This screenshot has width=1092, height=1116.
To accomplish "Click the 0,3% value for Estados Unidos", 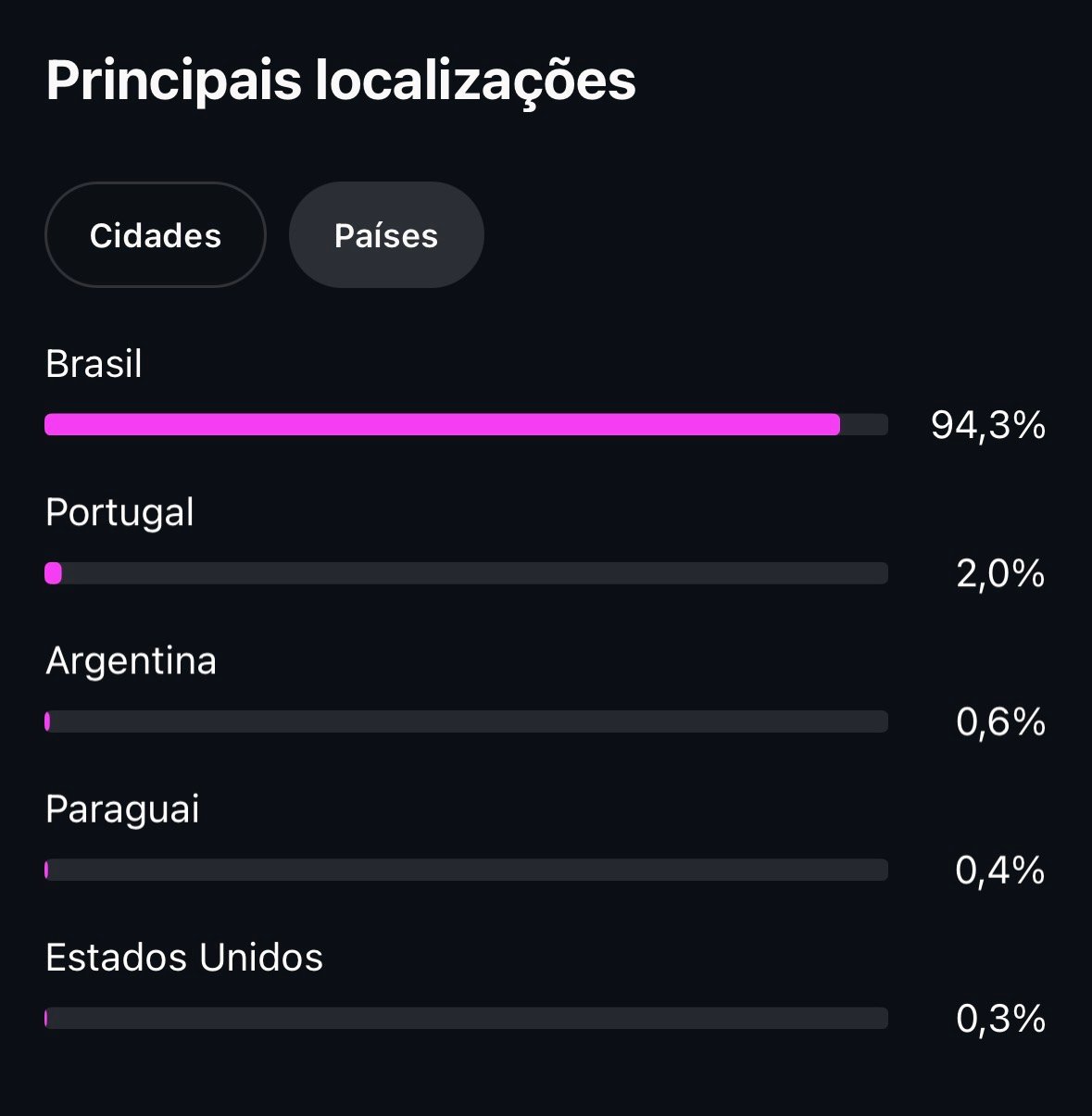I will tap(1000, 1019).
